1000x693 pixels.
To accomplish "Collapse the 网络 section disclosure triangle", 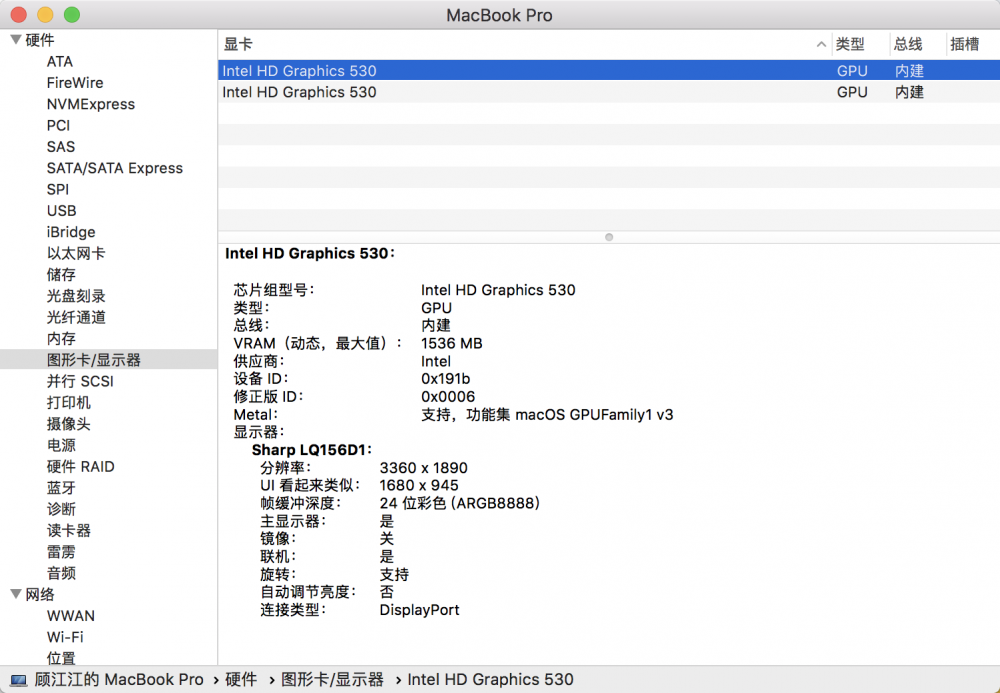I will [x=16, y=594].
